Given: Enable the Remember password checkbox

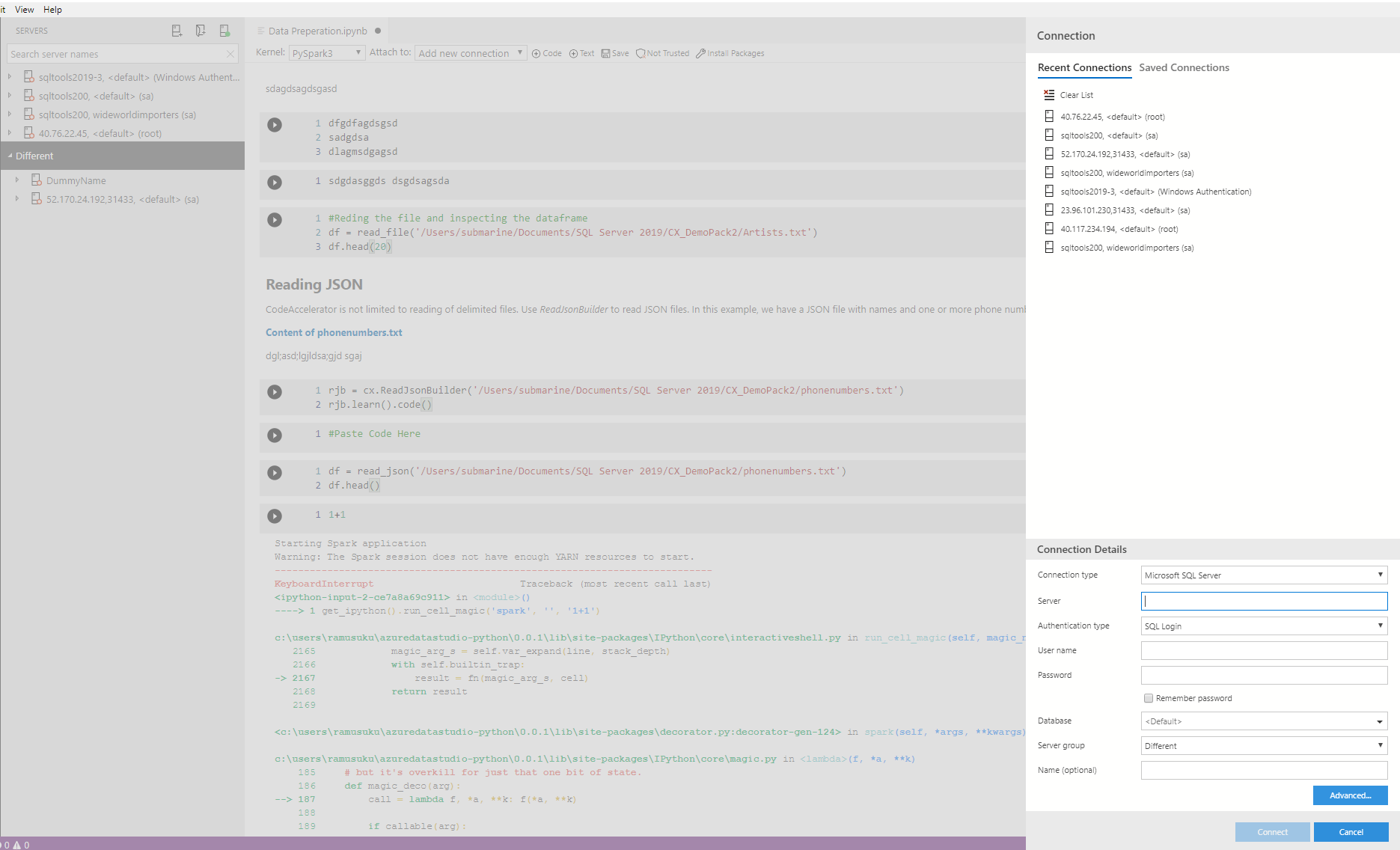Looking at the screenshot, I should coord(1148,698).
